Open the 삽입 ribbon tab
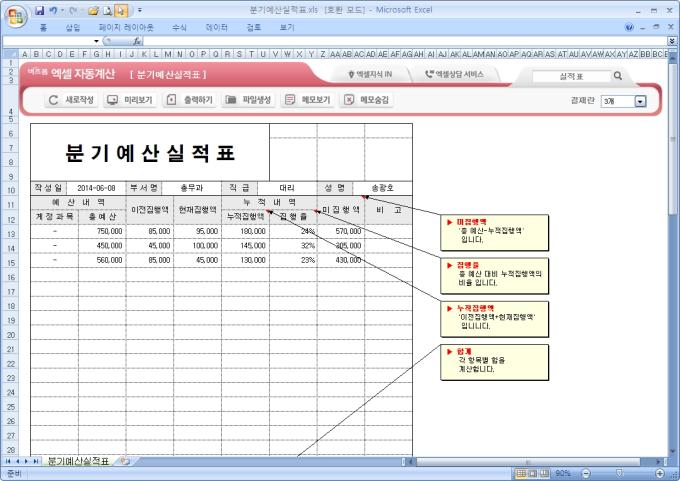680x481 pixels. tap(73, 27)
